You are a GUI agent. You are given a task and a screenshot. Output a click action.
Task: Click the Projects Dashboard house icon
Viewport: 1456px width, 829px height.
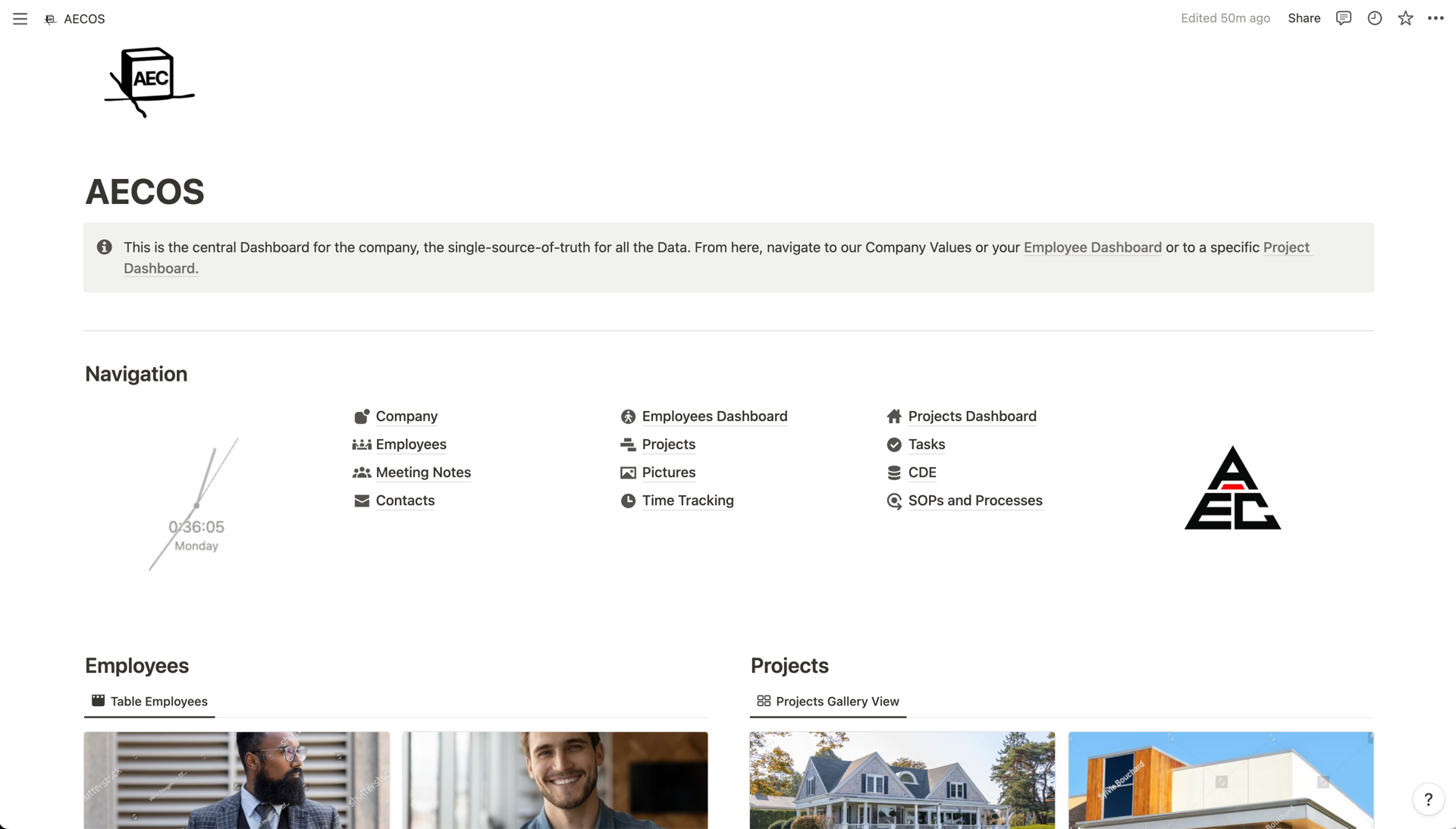[x=894, y=416]
